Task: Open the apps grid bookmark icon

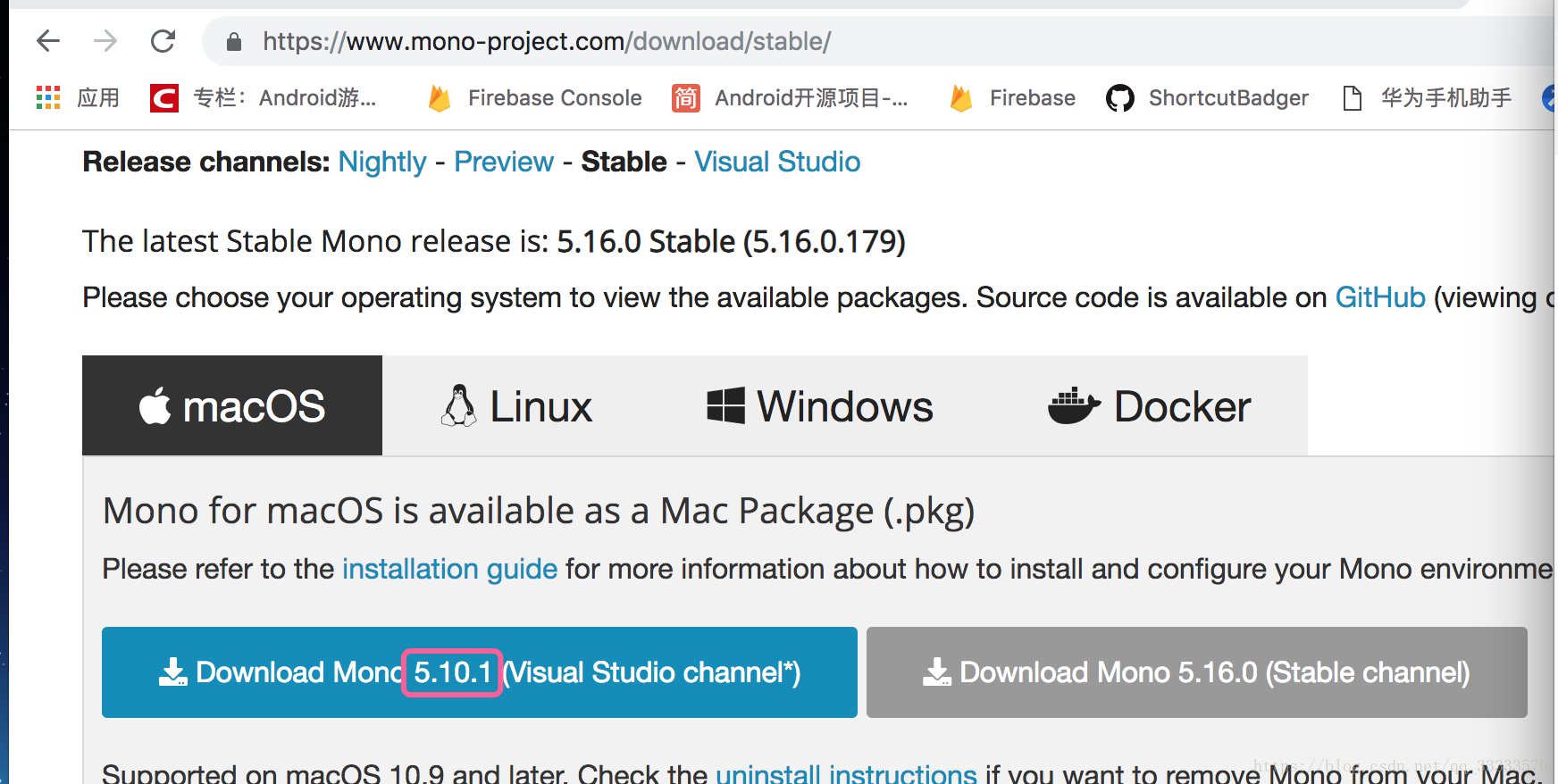Action: coord(48,97)
